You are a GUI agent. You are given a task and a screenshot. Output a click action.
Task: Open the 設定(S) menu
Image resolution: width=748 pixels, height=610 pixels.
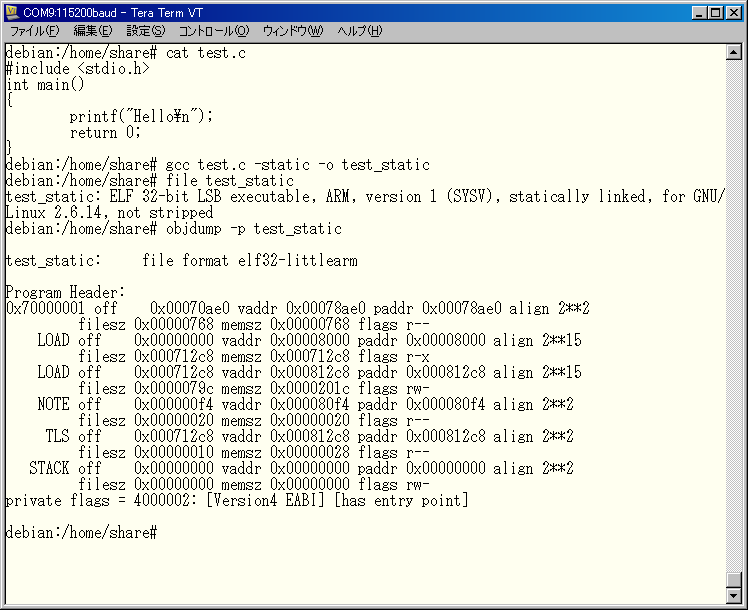(x=145, y=31)
